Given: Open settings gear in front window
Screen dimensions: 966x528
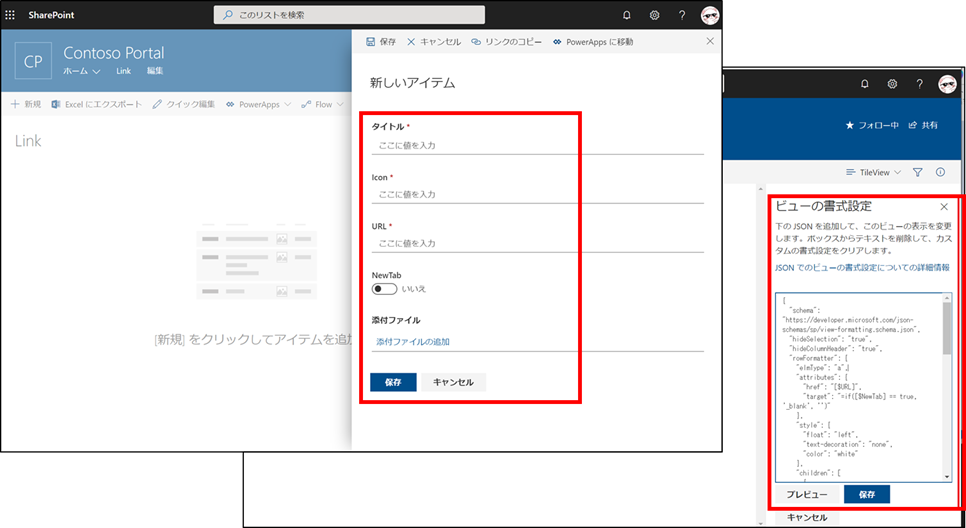Looking at the screenshot, I should 655,15.
